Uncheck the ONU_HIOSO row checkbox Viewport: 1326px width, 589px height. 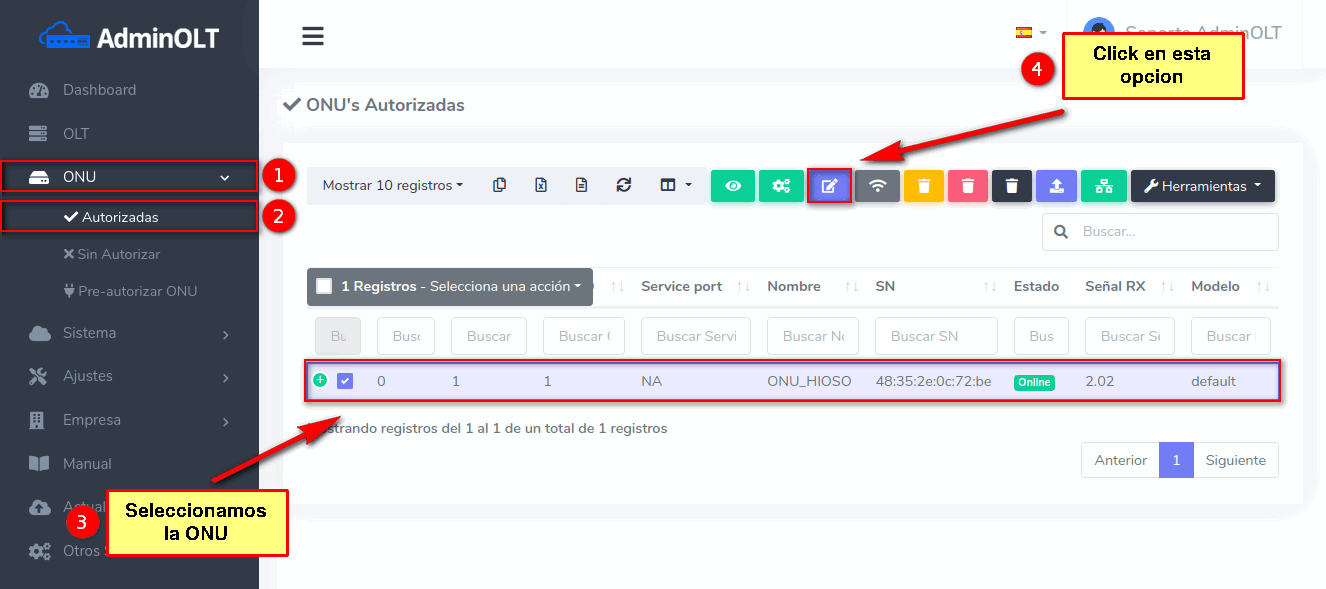(345, 381)
